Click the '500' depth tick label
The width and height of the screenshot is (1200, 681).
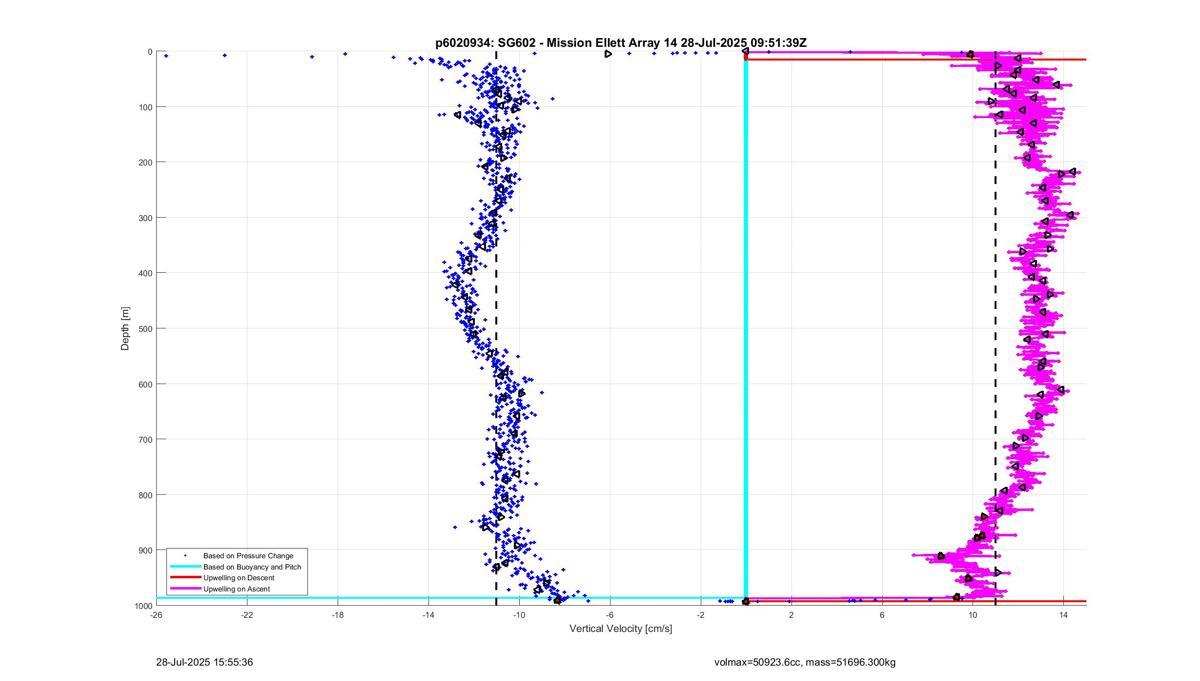(144, 328)
